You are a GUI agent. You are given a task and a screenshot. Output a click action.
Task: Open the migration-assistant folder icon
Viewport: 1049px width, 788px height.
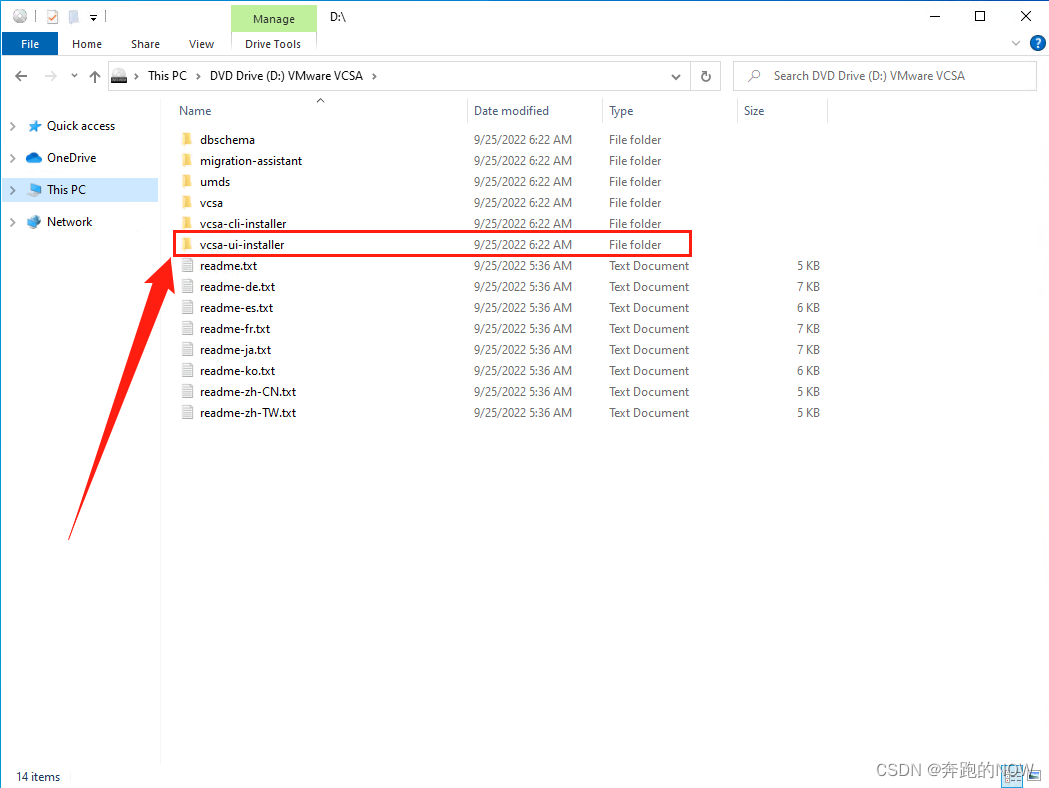187,161
